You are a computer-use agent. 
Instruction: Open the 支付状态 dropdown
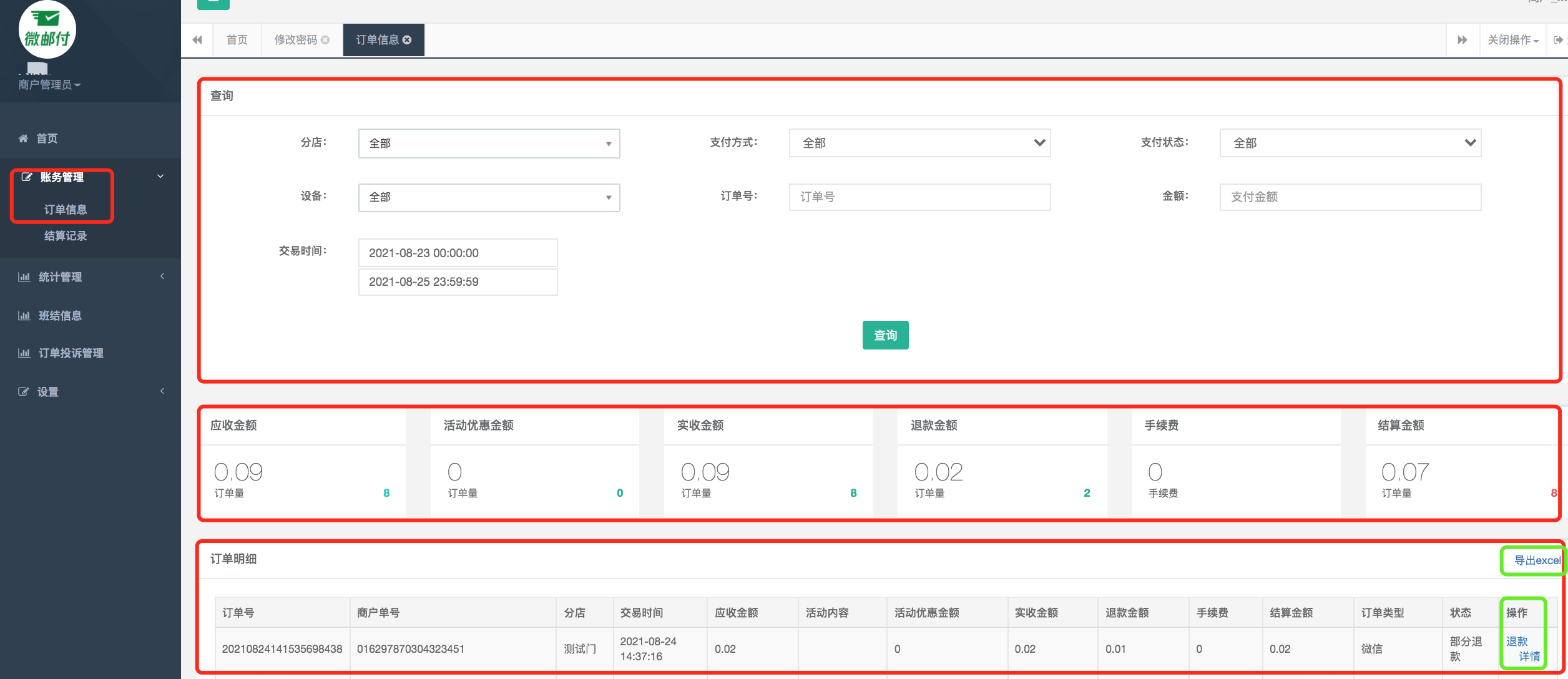1350,143
